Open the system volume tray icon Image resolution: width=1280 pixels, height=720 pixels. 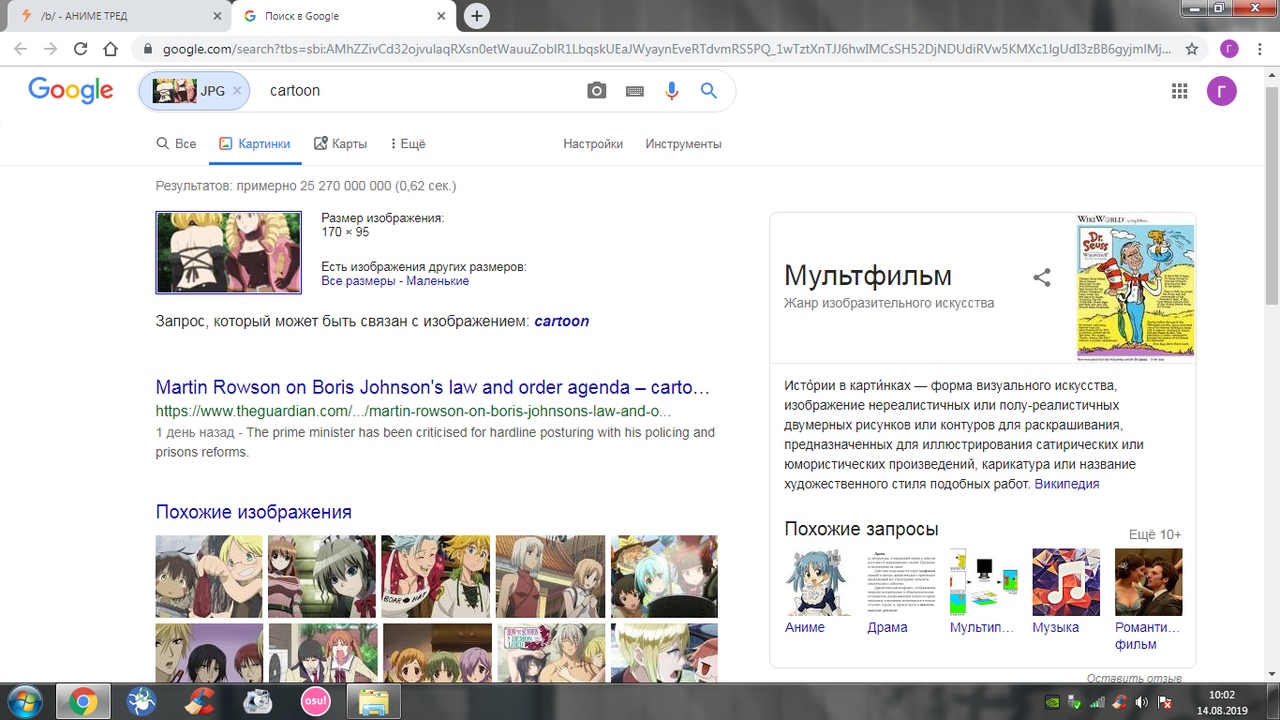pyautogui.click(x=1142, y=702)
